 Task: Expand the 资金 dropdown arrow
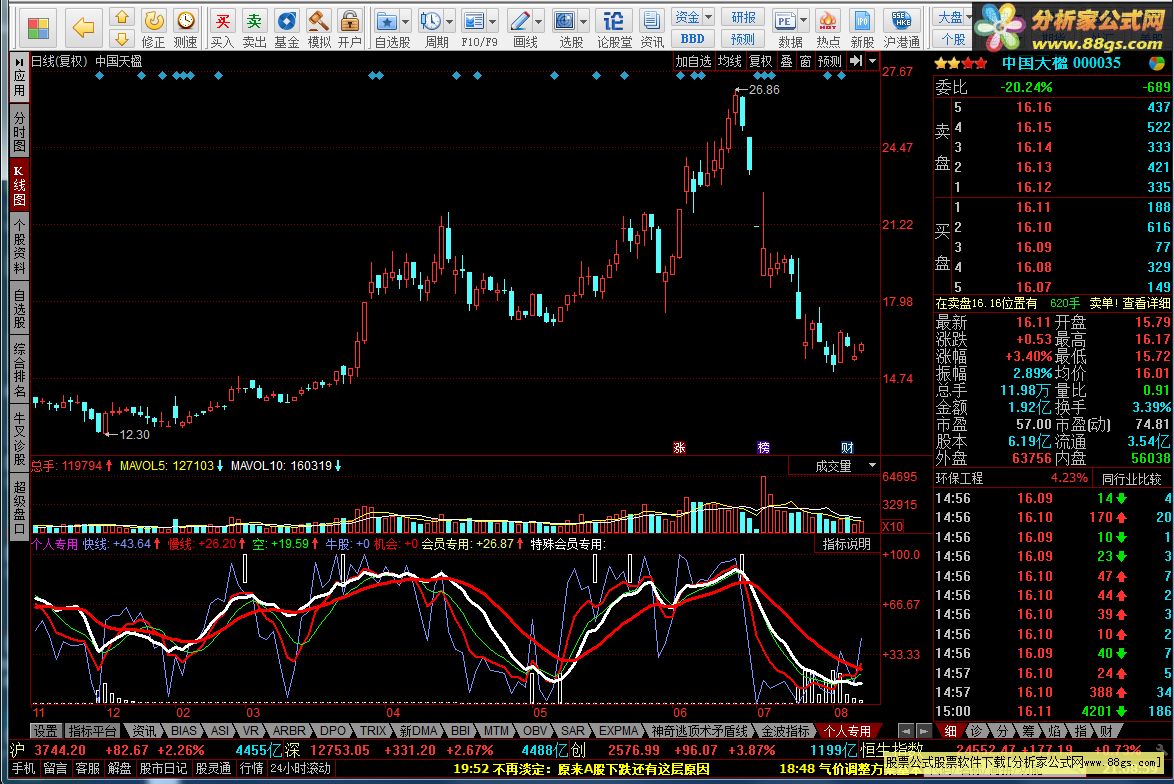click(x=708, y=16)
